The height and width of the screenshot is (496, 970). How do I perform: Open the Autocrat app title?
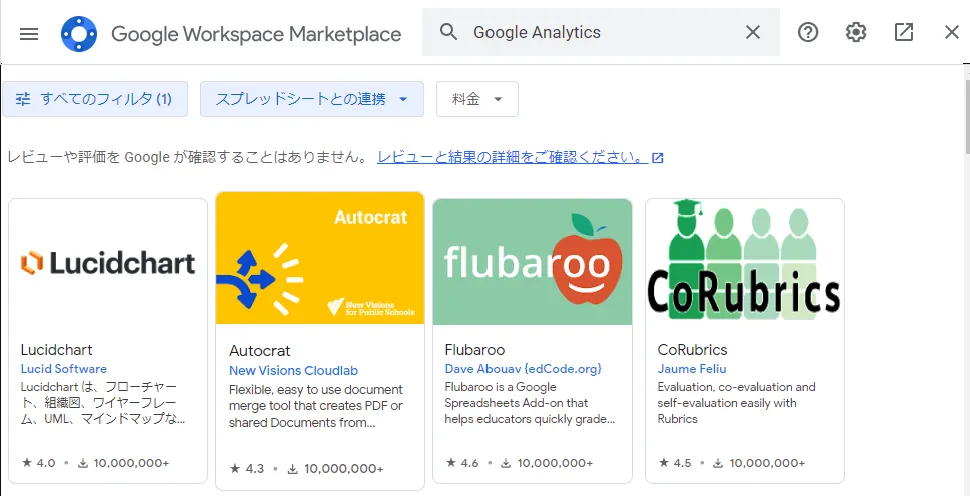260,351
